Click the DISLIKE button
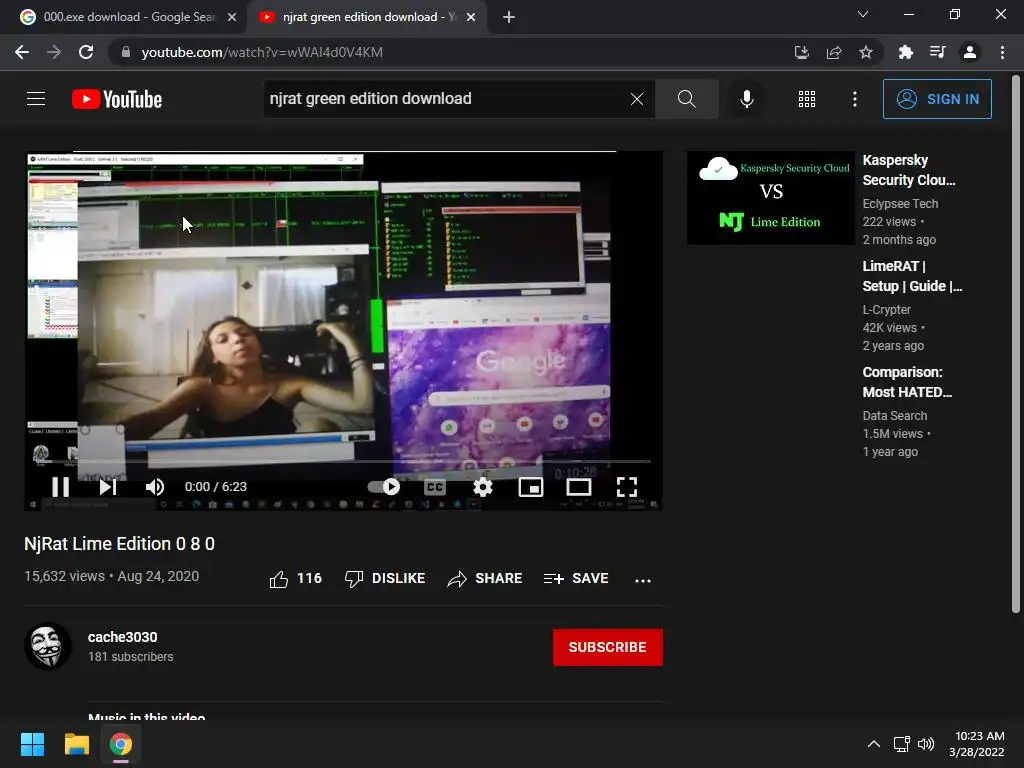1024x768 pixels. click(385, 579)
